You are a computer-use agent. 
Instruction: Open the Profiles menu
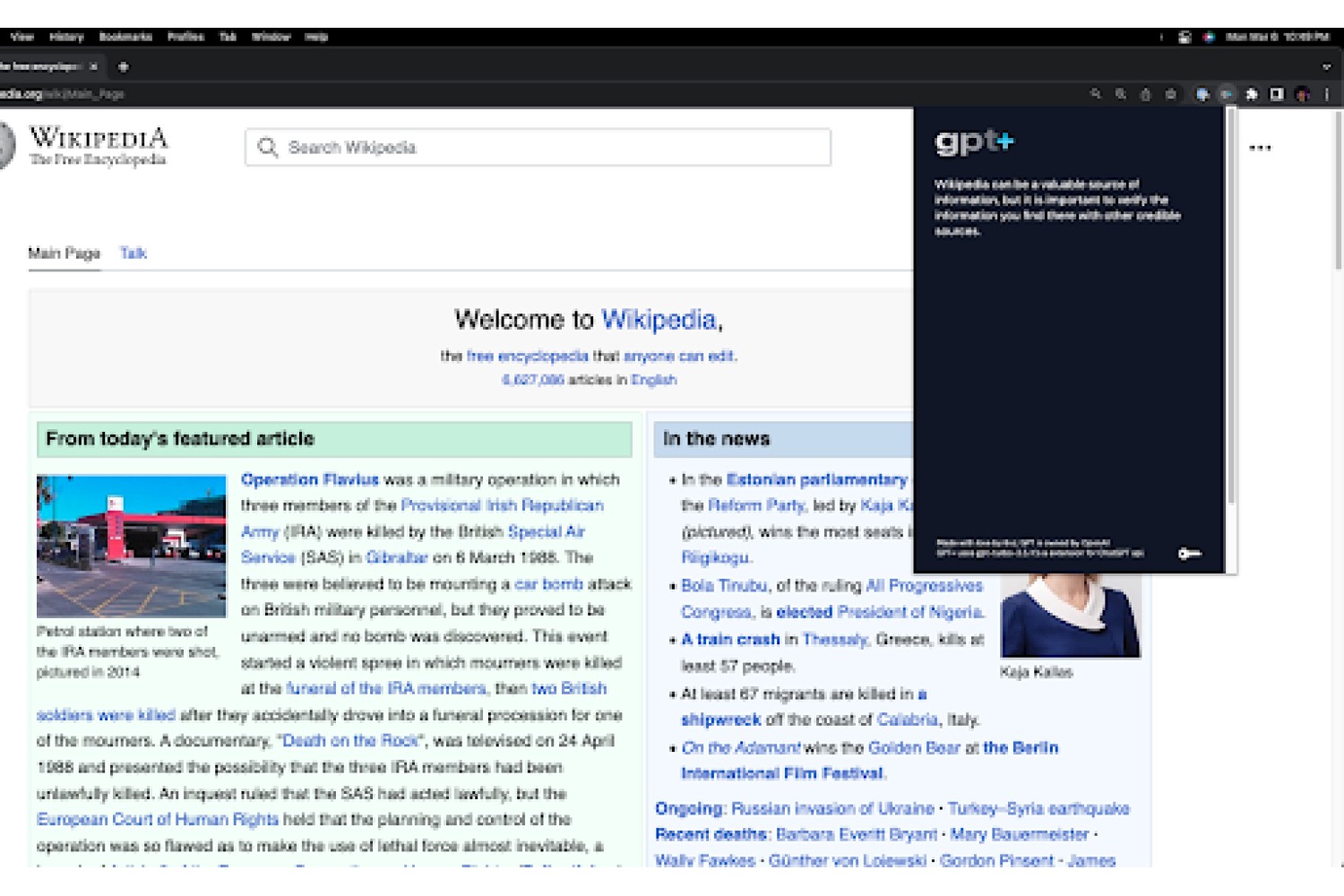coord(185,37)
